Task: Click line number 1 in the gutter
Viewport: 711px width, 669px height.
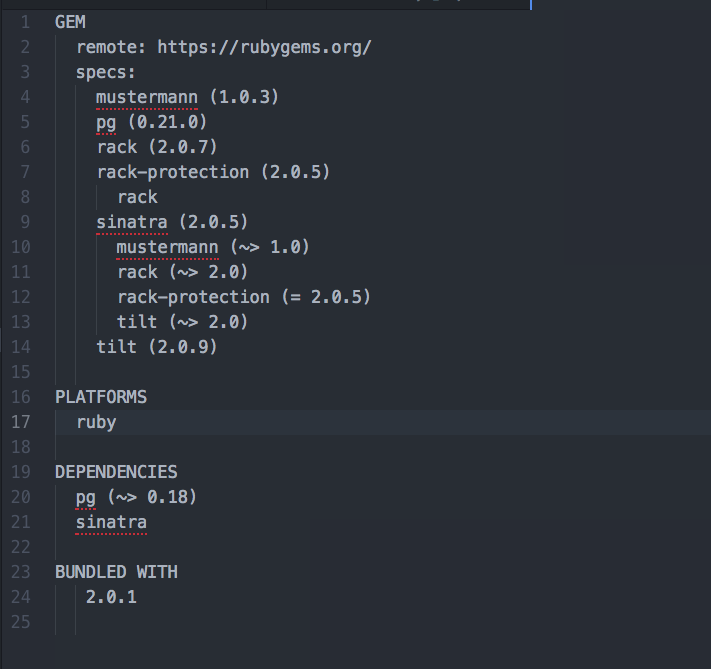Action: coord(25,22)
